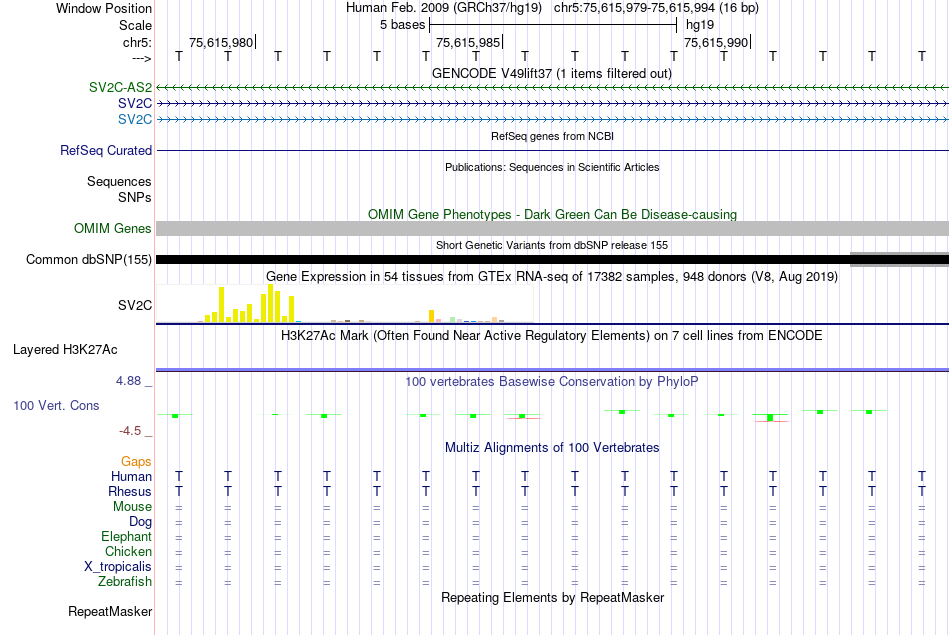Open the GENCODE V49lift37 track title
This screenshot has height=635, width=950.
pos(552,73)
